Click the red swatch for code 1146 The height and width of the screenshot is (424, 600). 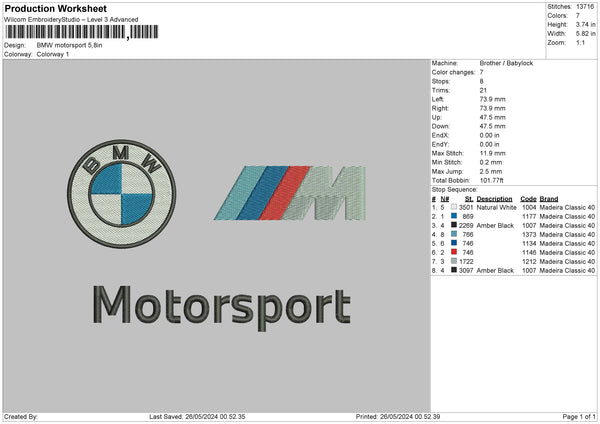pyautogui.click(x=454, y=252)
